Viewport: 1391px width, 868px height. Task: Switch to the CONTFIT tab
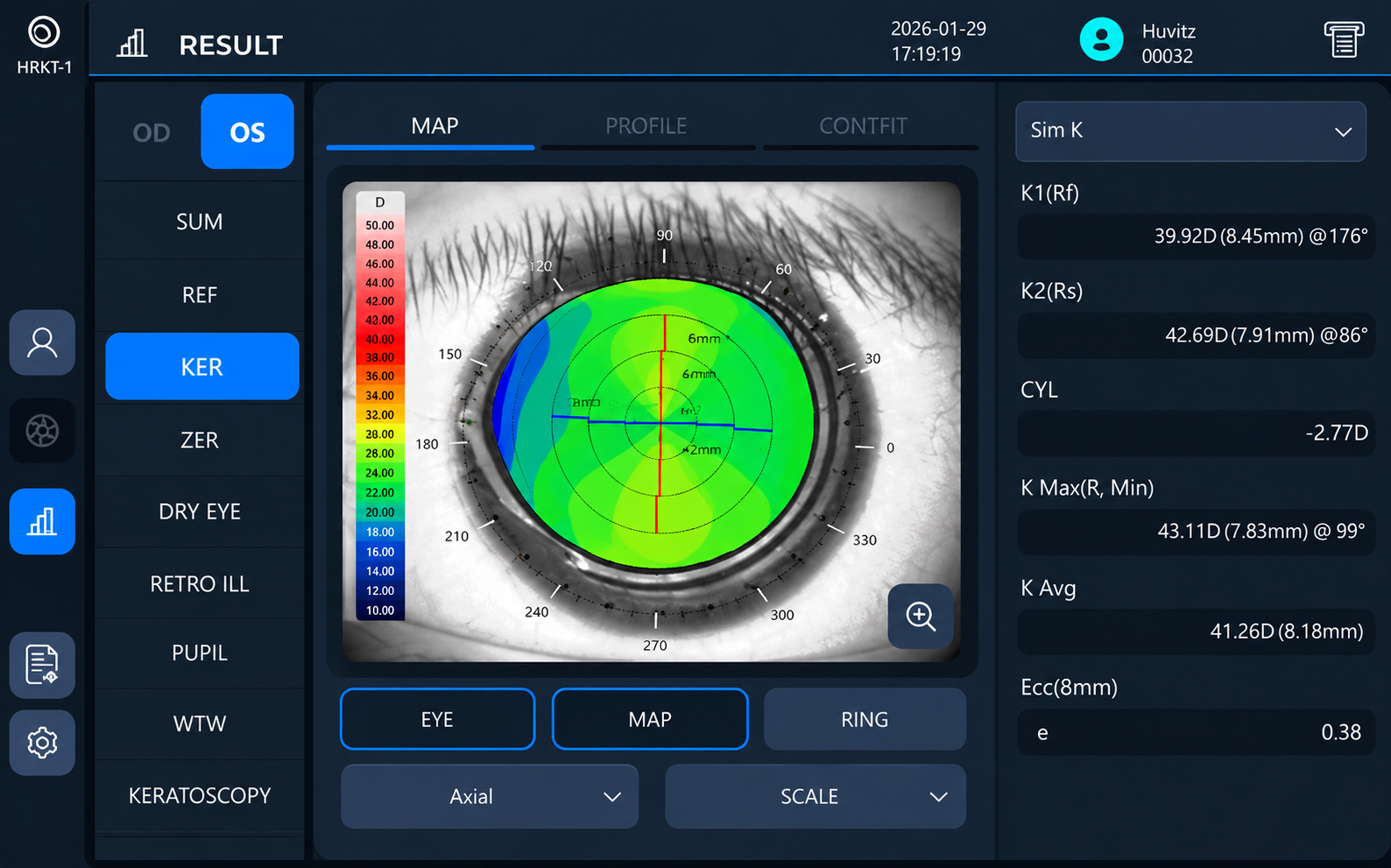pos(864,126)
